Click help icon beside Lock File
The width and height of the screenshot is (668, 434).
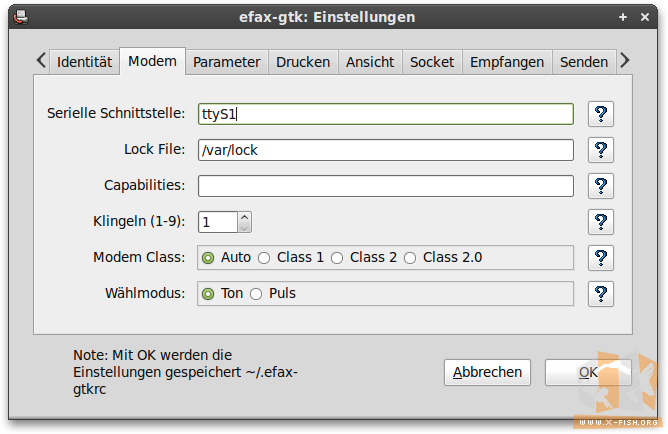click(x=601, y=150)
